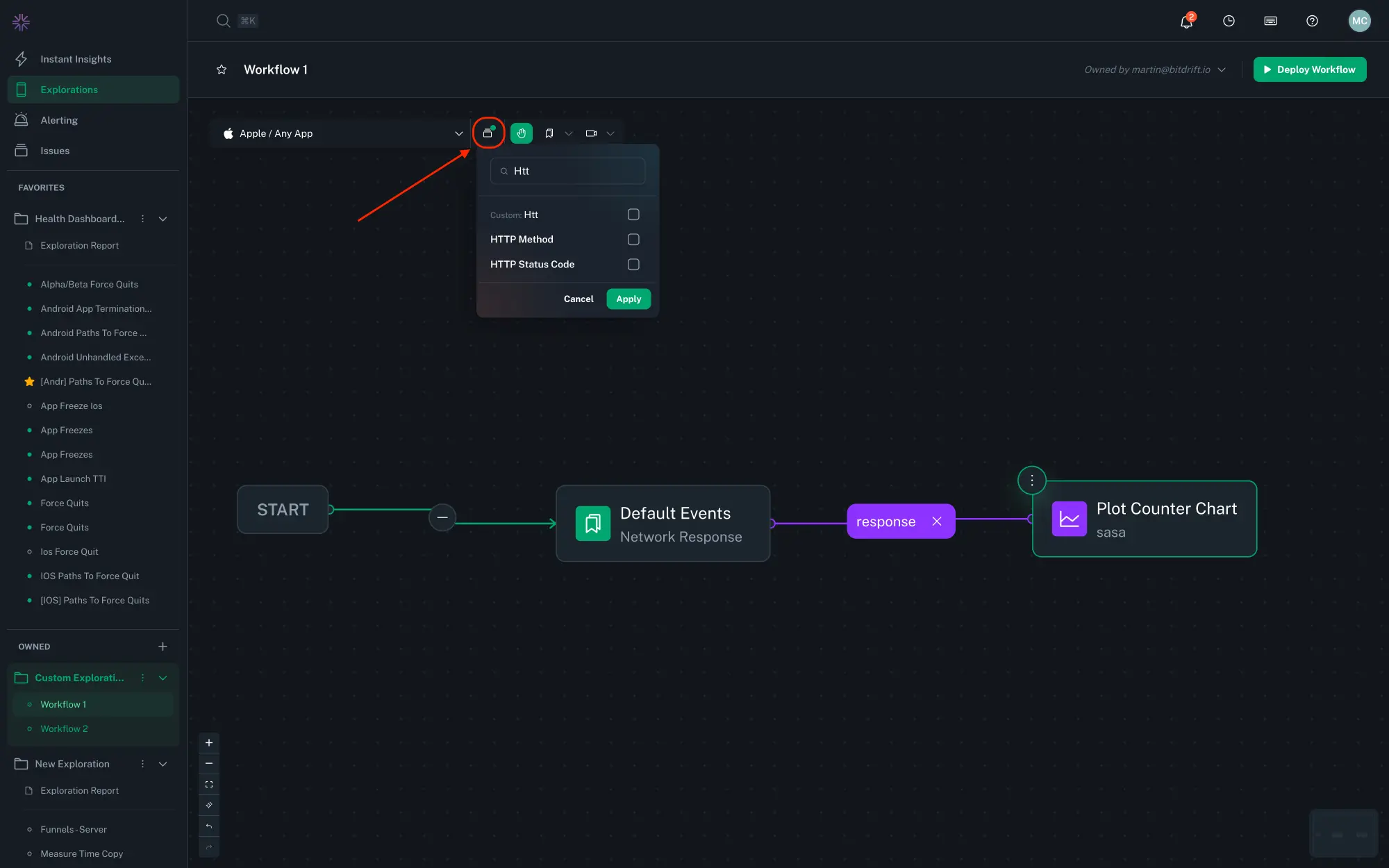Enable the HTTP Status Code option
This screenshot has width=1389, height=868.
[x=633, y=264]
